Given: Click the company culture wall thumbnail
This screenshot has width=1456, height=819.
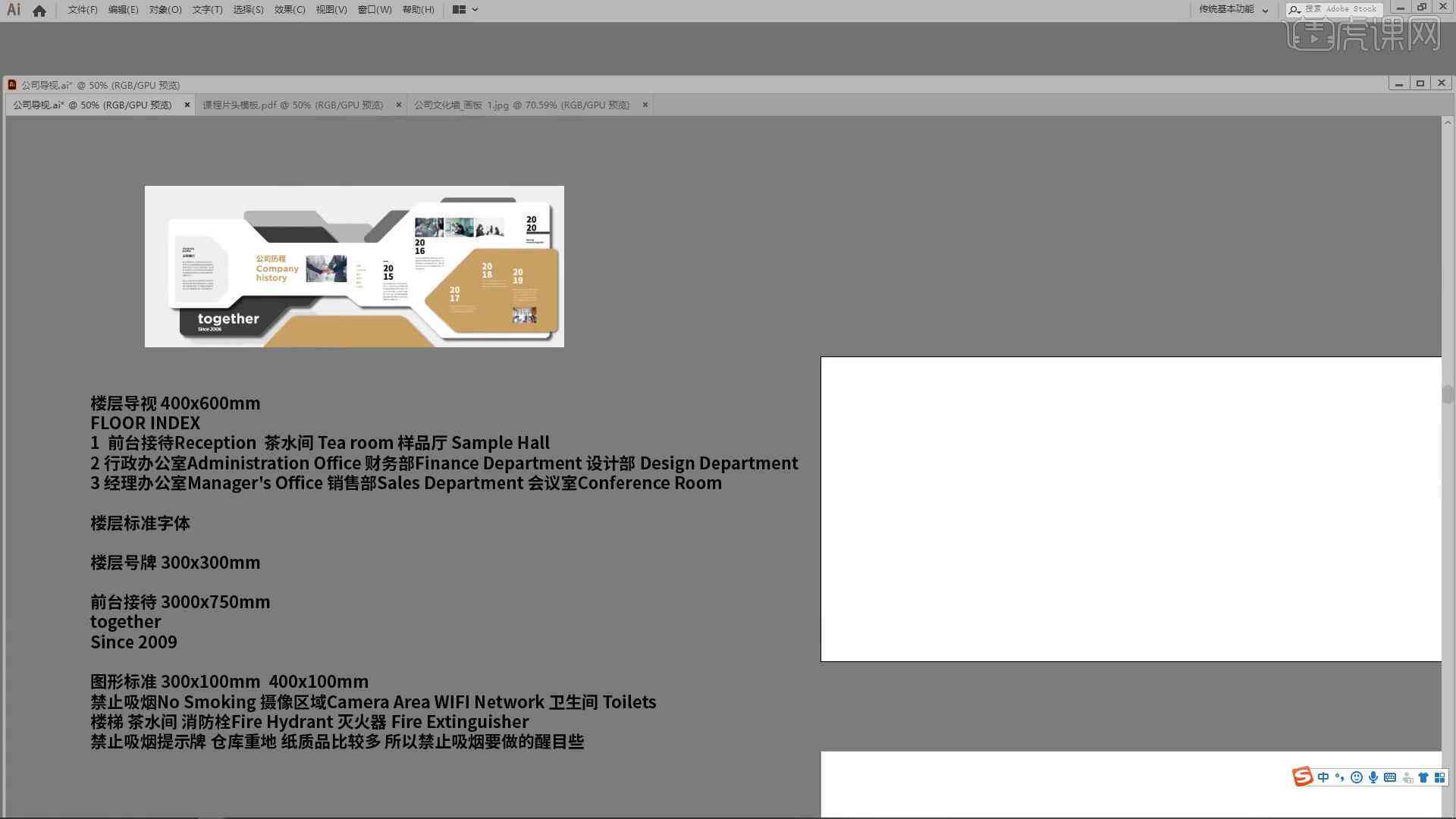Looking at the screenshot, I should click(x=520, y=105).
